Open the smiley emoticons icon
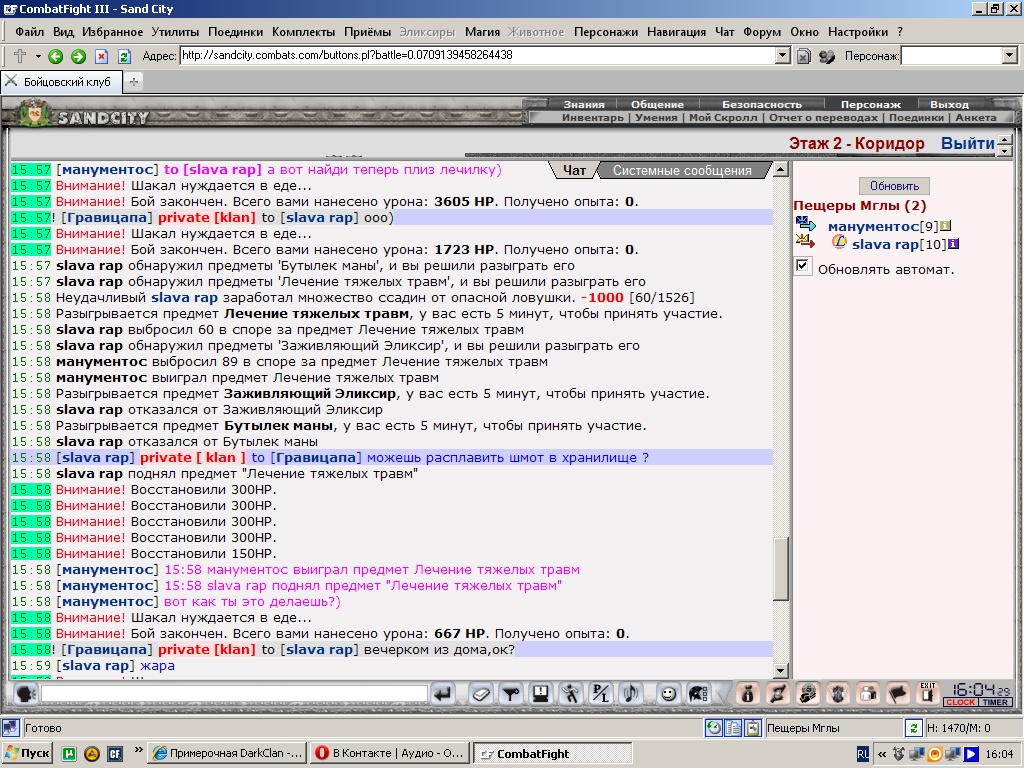The height and width of the screenshot is (768, 1024). (667, 694)
